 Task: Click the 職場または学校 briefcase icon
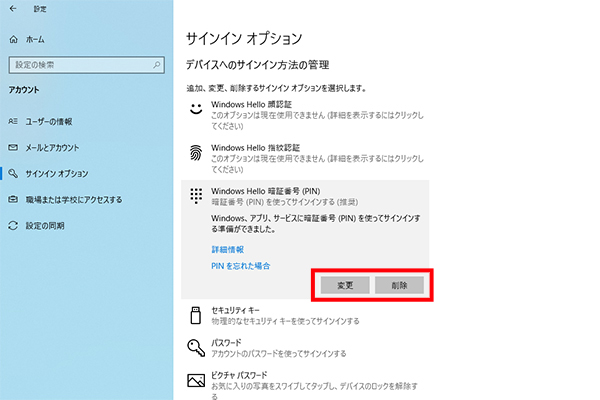tap(13, 199)
